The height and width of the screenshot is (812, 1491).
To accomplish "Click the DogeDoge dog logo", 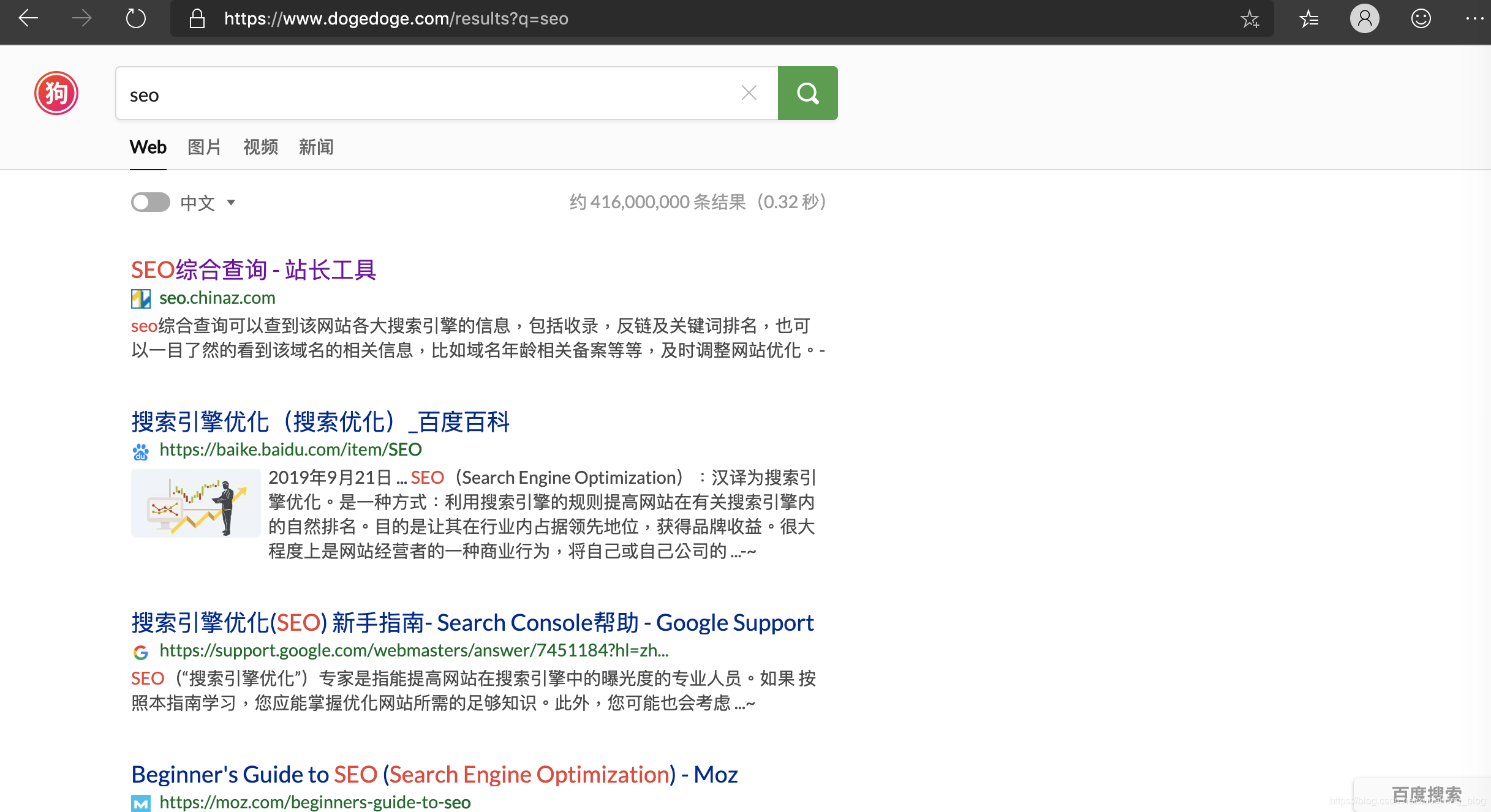I will coord(56,93).
